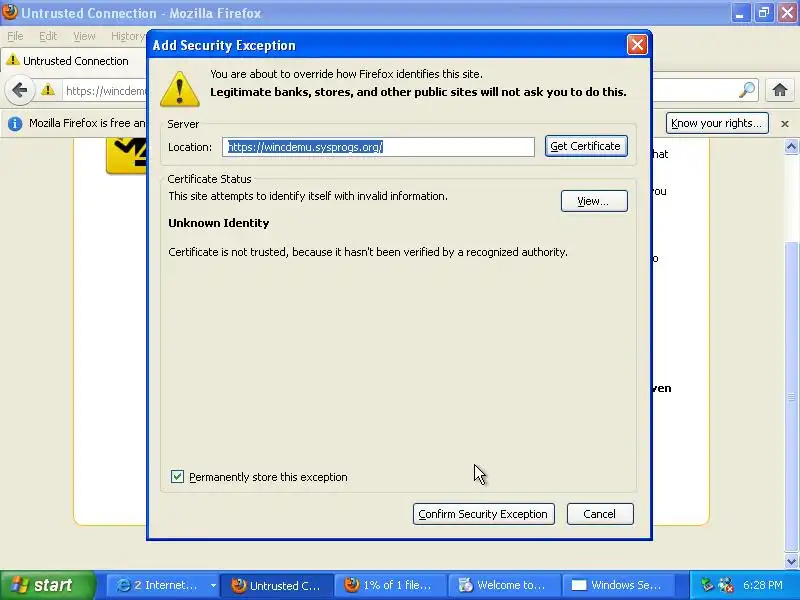Click the View... certificate button

coord(594,201)
